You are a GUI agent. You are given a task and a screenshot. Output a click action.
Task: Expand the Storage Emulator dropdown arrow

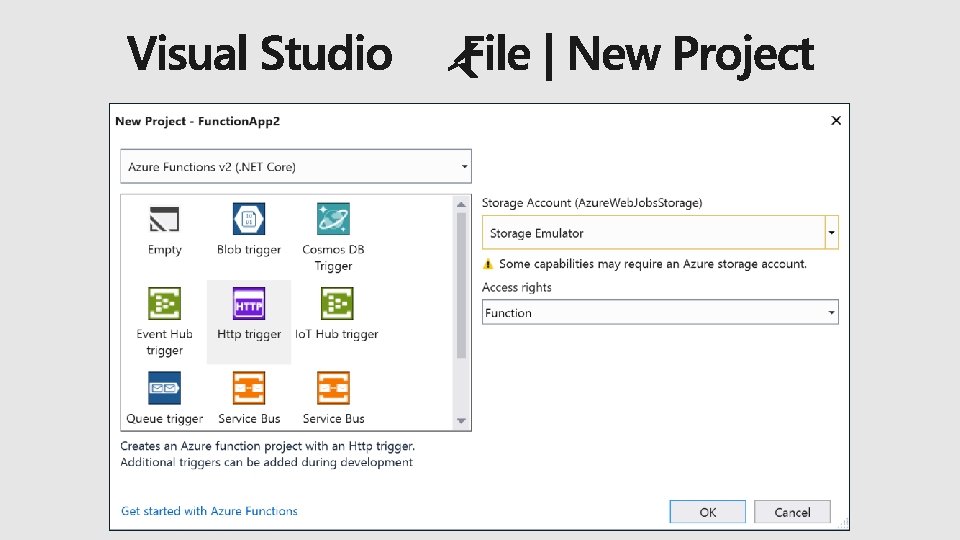(831, 233)
